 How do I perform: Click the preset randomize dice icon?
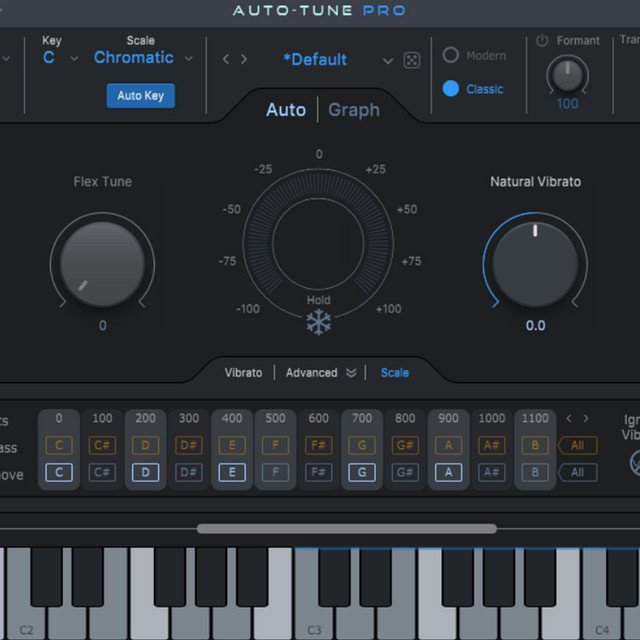pyautogui.click(x=411, y=60)
